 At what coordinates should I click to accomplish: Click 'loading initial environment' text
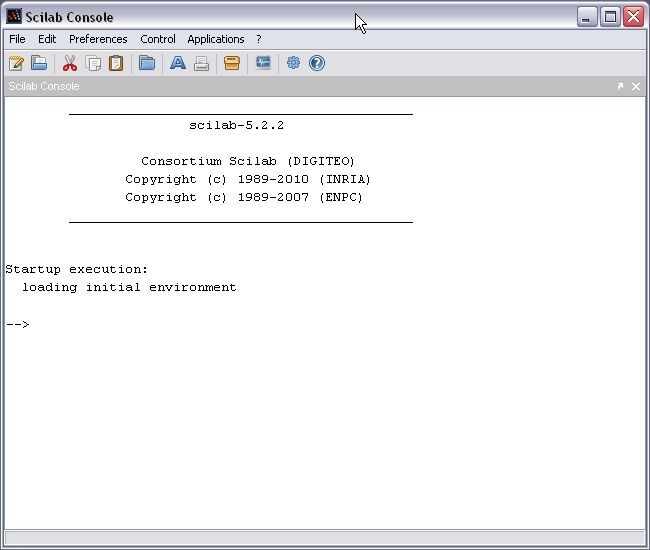(129, 287)
